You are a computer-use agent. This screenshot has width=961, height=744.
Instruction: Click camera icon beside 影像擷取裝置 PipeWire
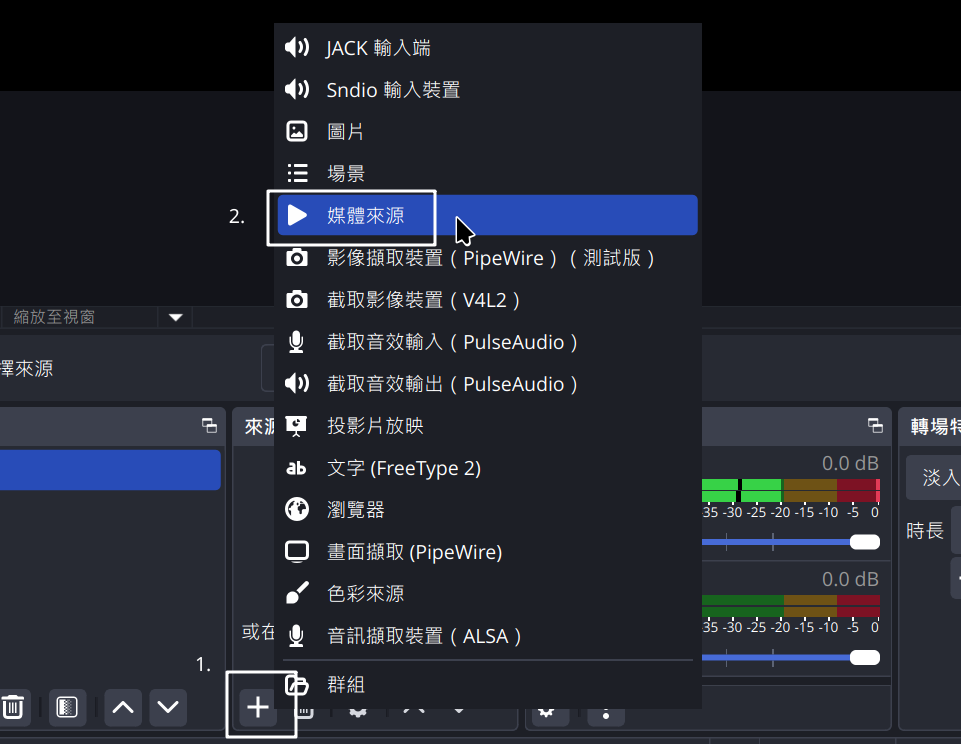click(297, 257)
